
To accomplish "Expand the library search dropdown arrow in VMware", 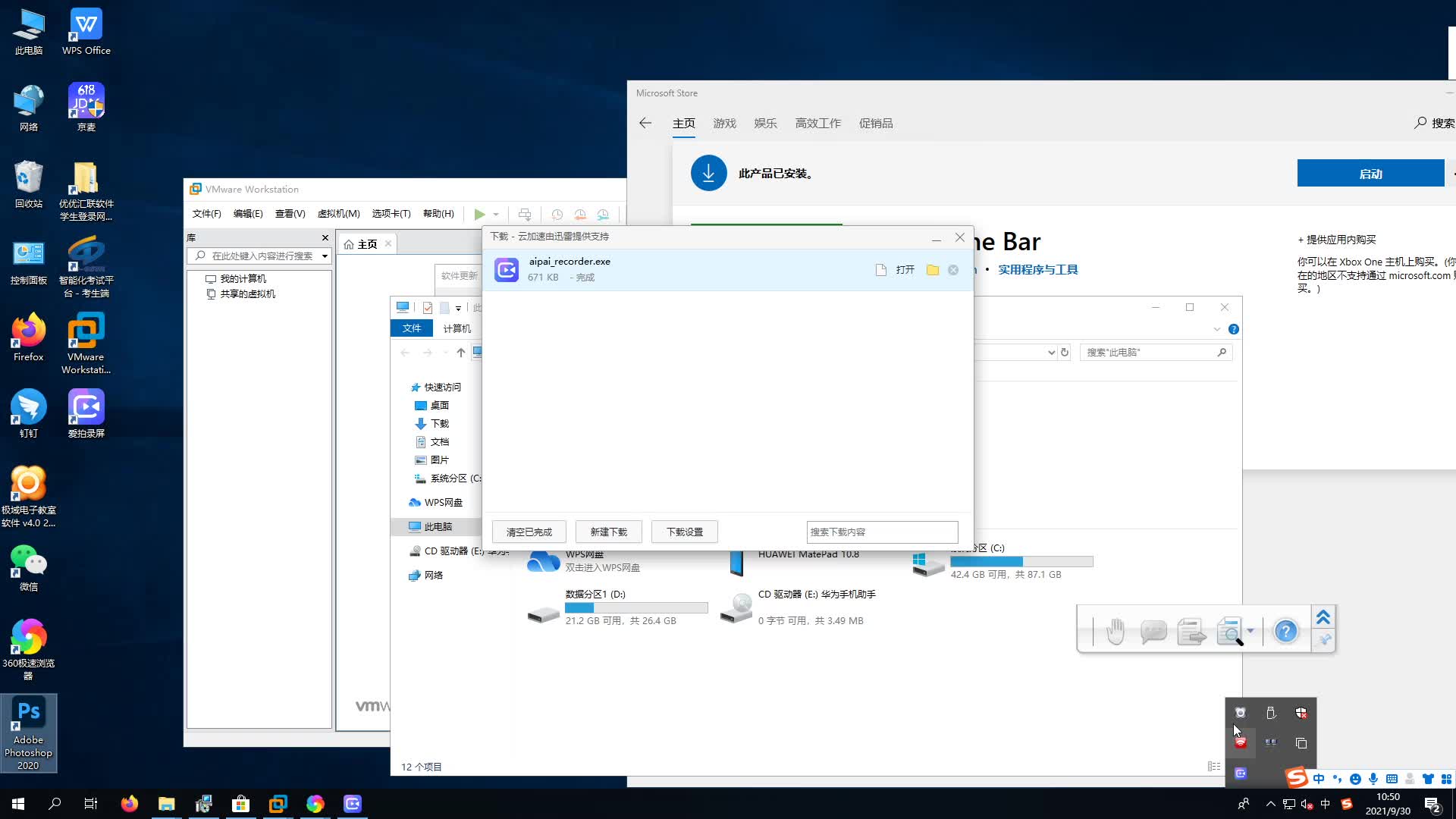I will [x=325, y=256].
